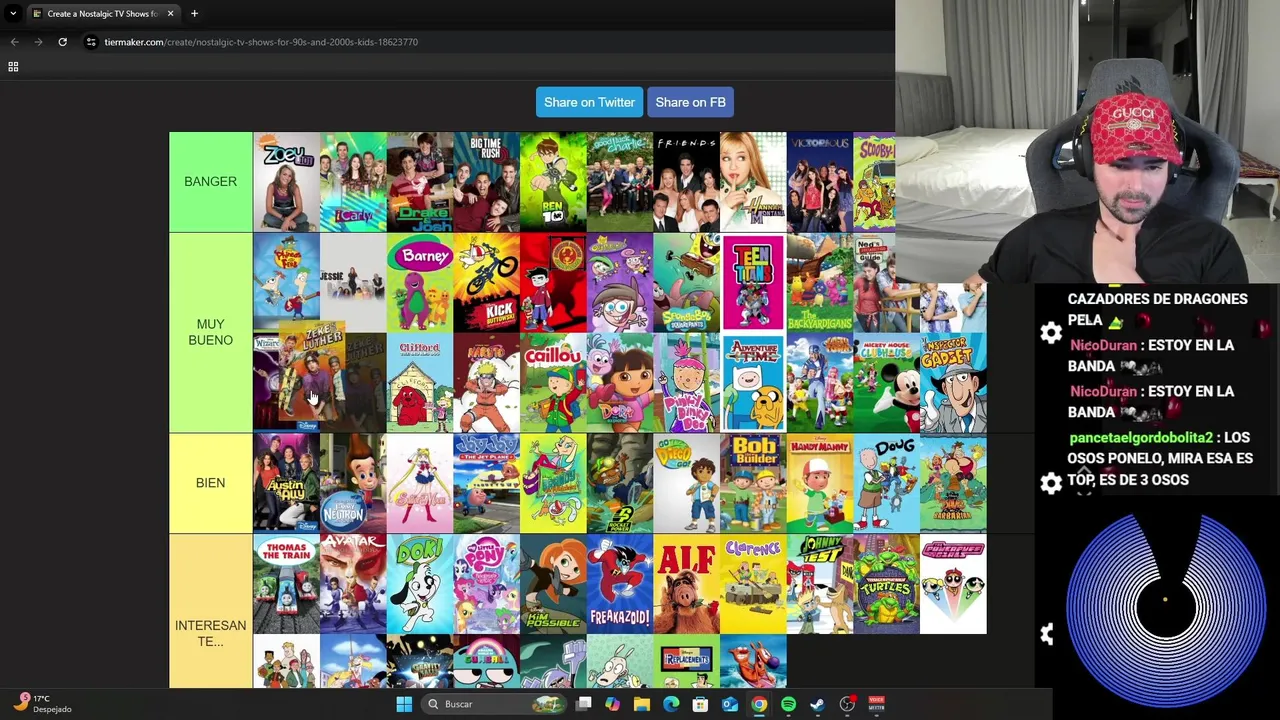Viewport: 1280px width, 720px height.
Task: Pick the Barney show tile
Action: coord(420,282)
